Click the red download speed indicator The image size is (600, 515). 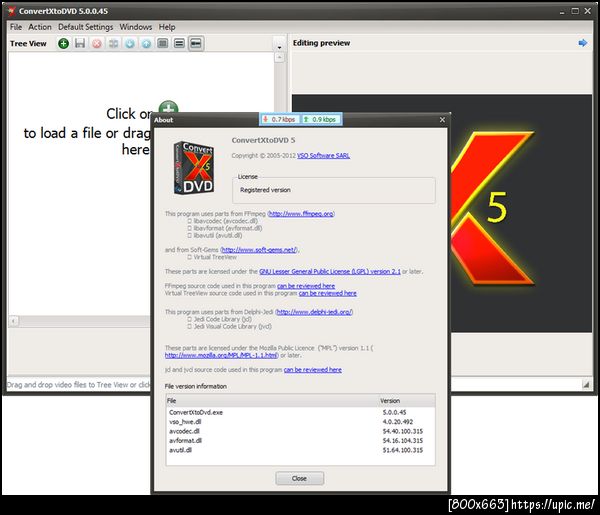coord(280,119)
